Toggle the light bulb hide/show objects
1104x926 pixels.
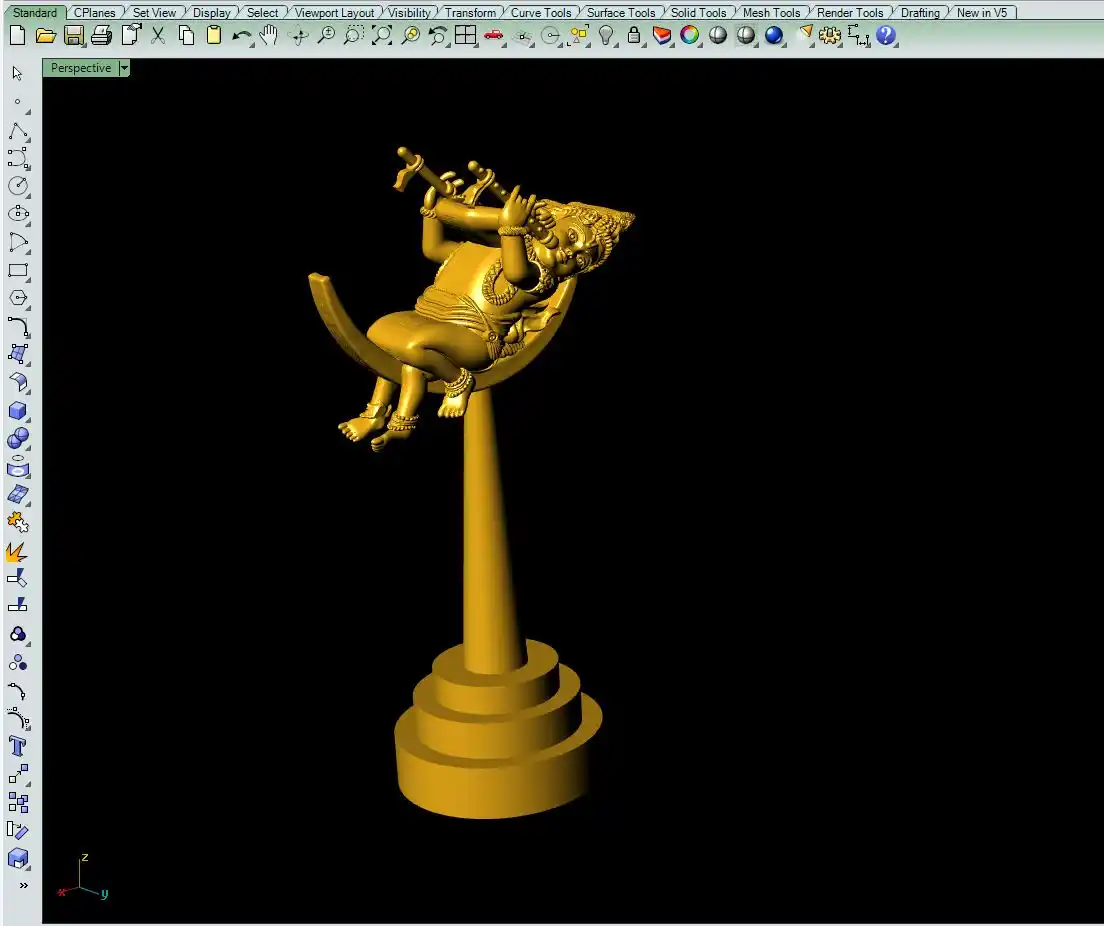click(x=606, y=36)
